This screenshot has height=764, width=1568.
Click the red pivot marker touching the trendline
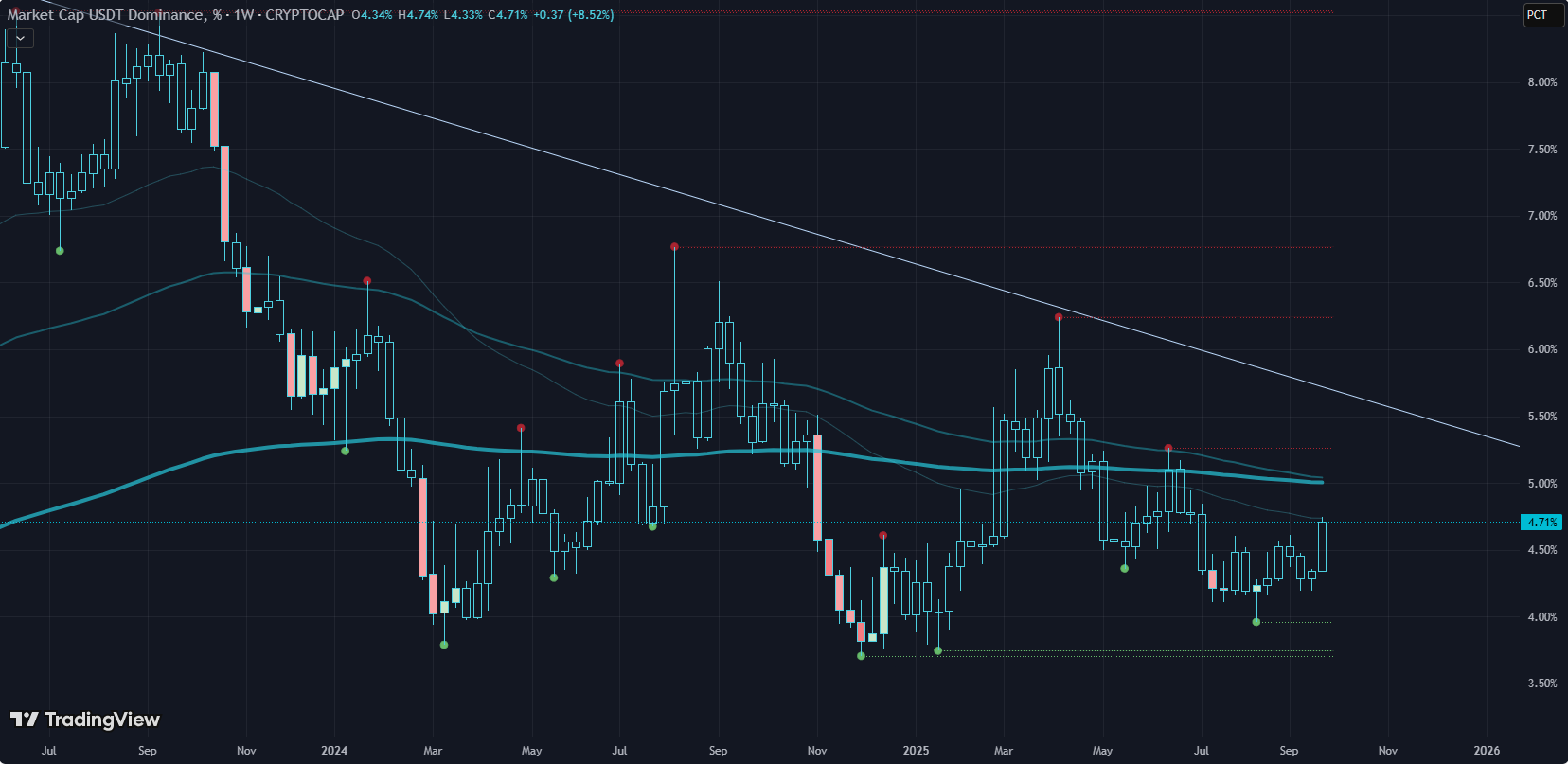(x=1059, y=317)
